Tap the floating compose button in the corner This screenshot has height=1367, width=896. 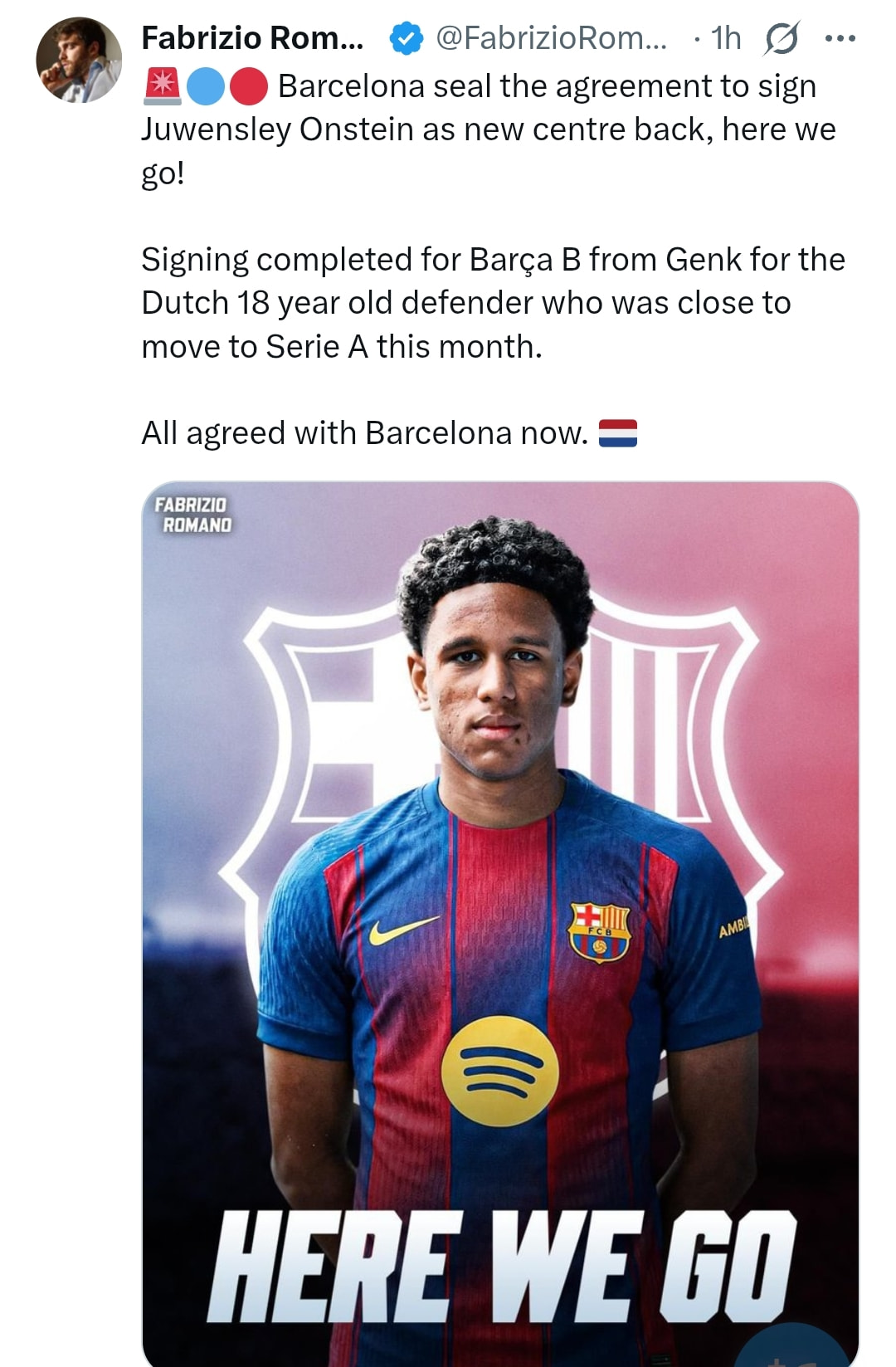801,1349
